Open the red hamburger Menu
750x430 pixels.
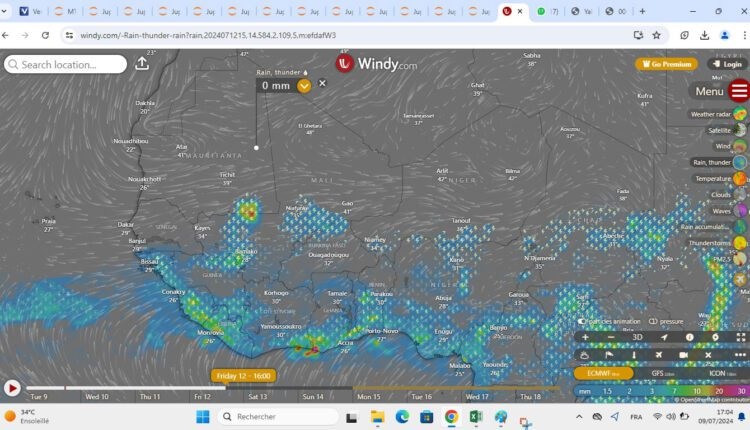point(739,91)
